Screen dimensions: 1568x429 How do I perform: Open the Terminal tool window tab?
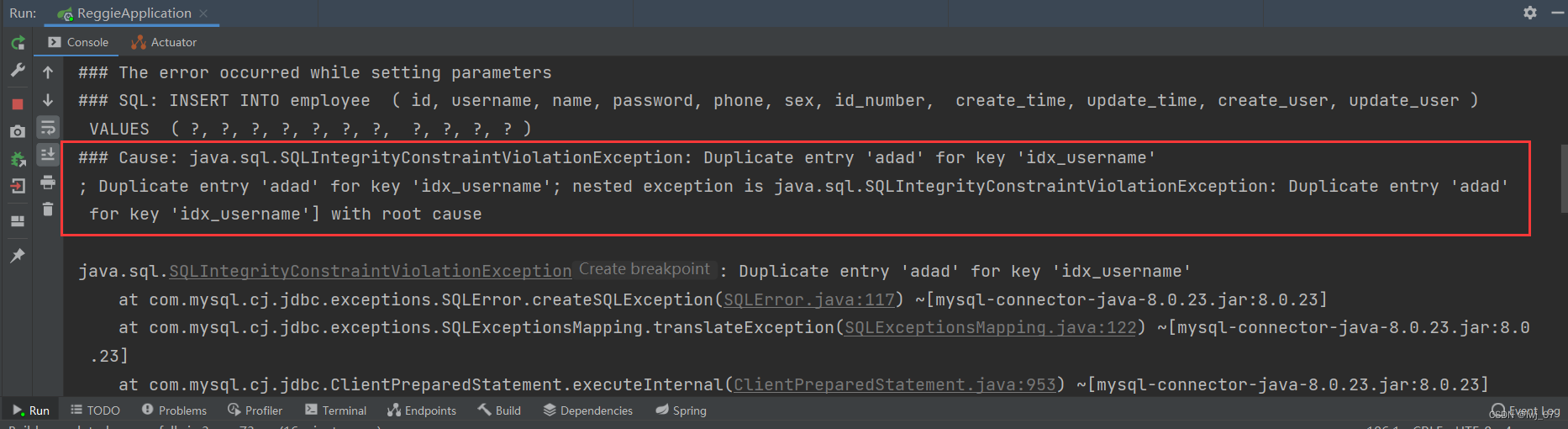coord(335,410)
